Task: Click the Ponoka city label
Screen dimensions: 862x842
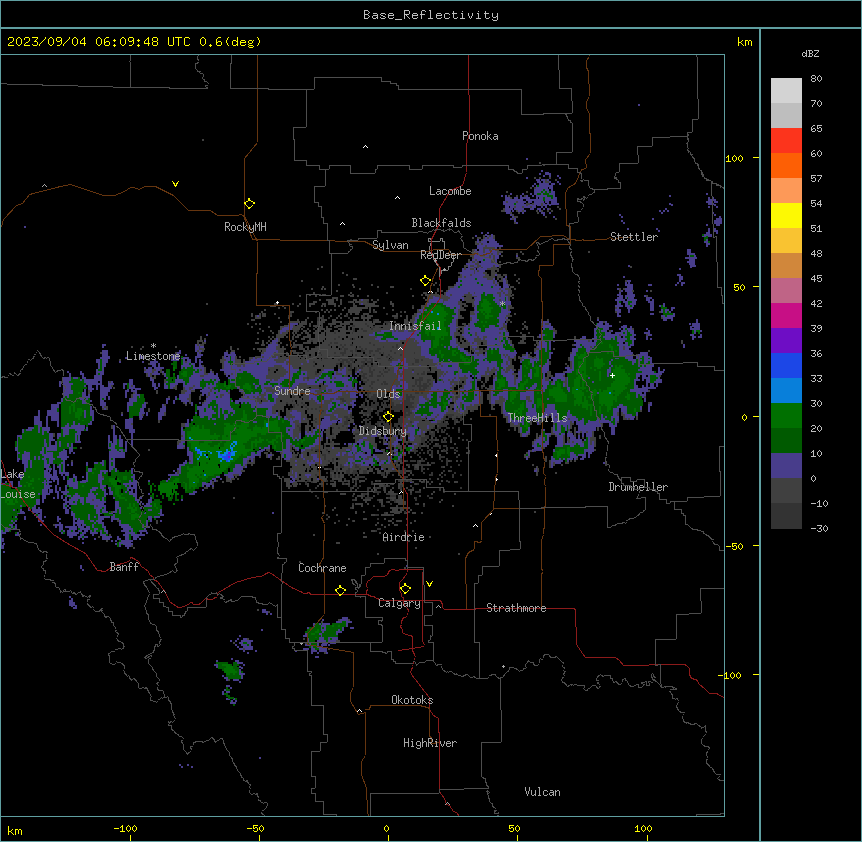Action: click(x=480, y=136)
